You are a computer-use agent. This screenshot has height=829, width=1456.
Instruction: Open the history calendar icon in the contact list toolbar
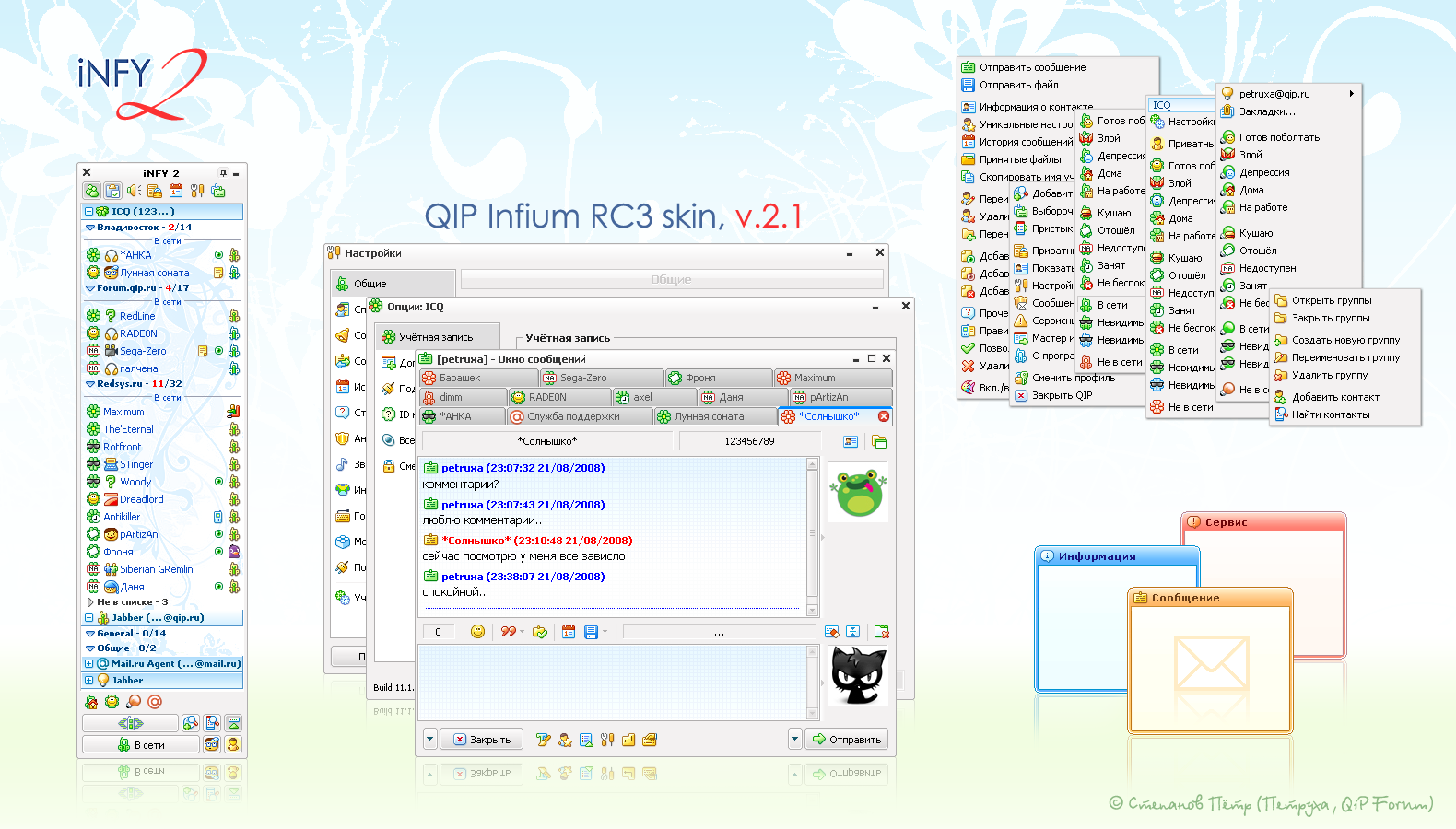pyautogui.click(x=176, y=191)
